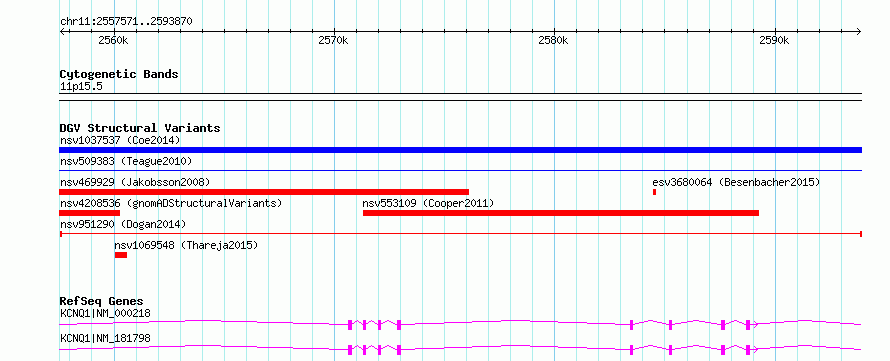Click the nsv1037537 (Coe2014) blue variant bar
This screenshot has height=361, width=890.
pyautogui.click(x=460, y=150)
